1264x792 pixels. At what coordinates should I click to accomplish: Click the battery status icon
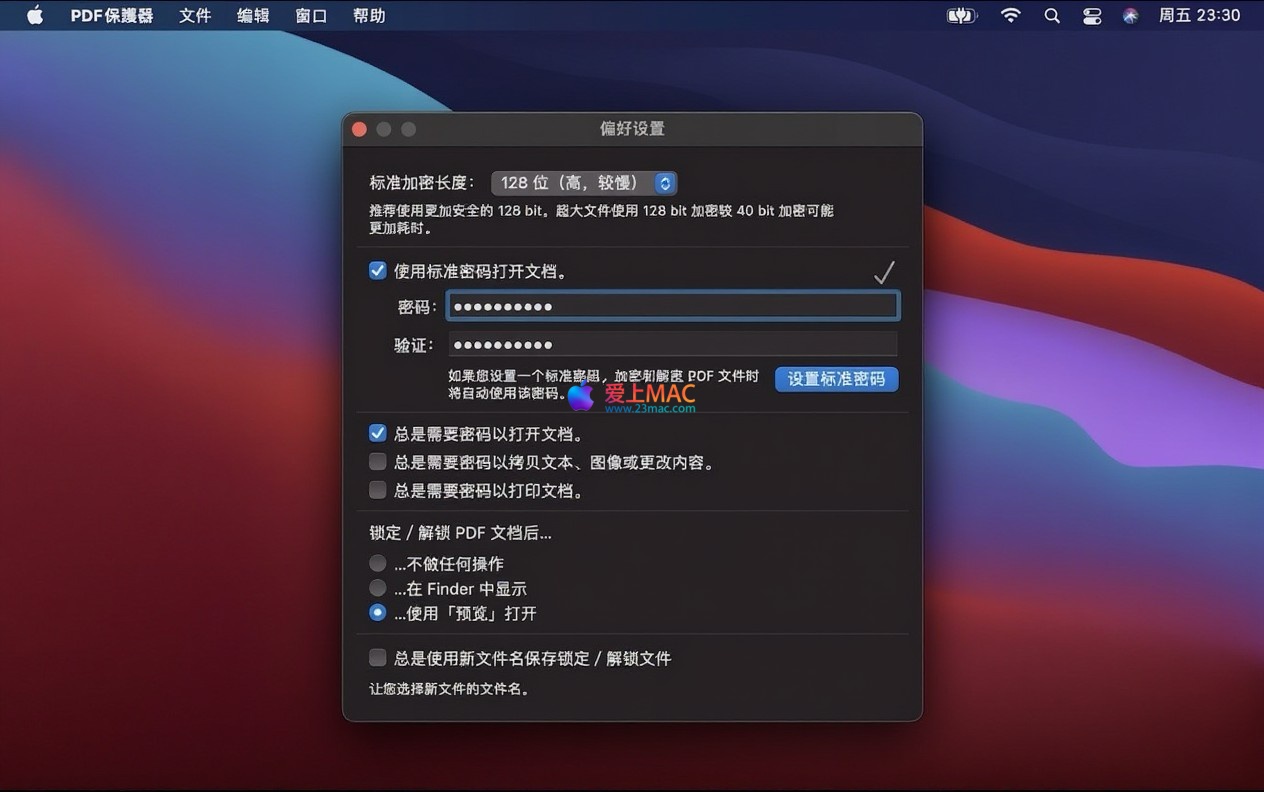click(961, 15)
